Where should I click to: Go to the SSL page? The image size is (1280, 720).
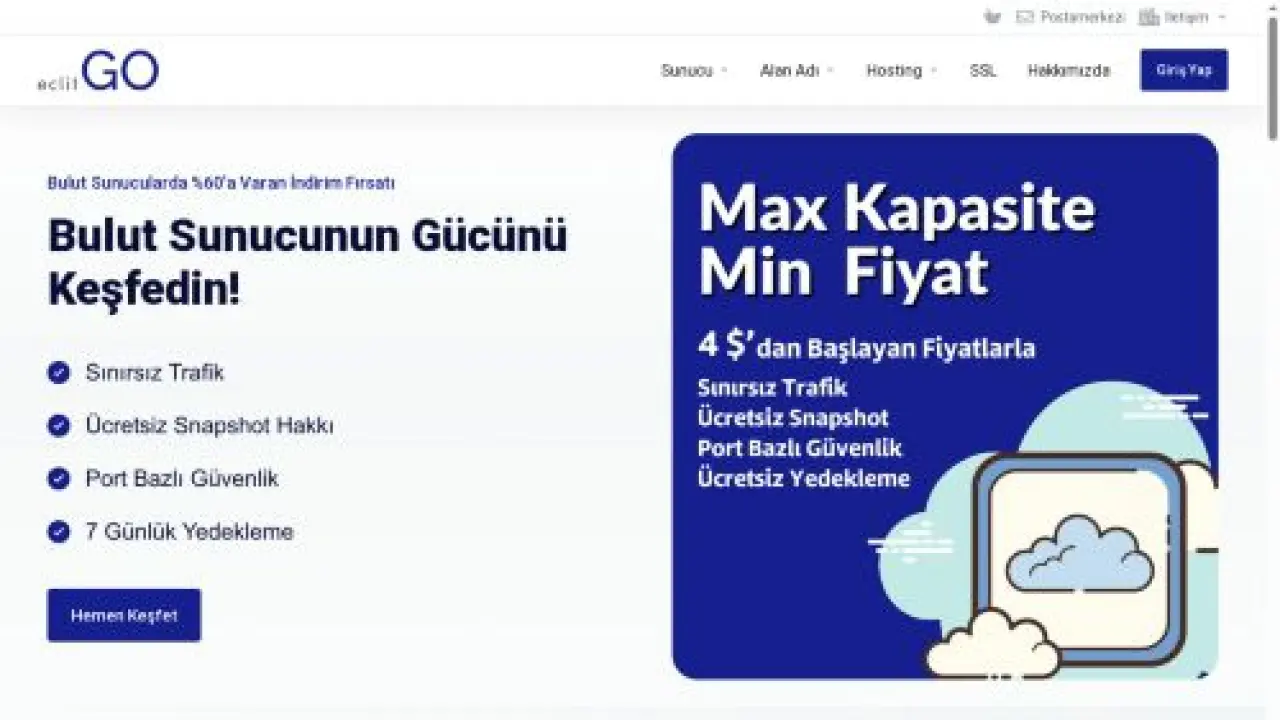(983, 71)
